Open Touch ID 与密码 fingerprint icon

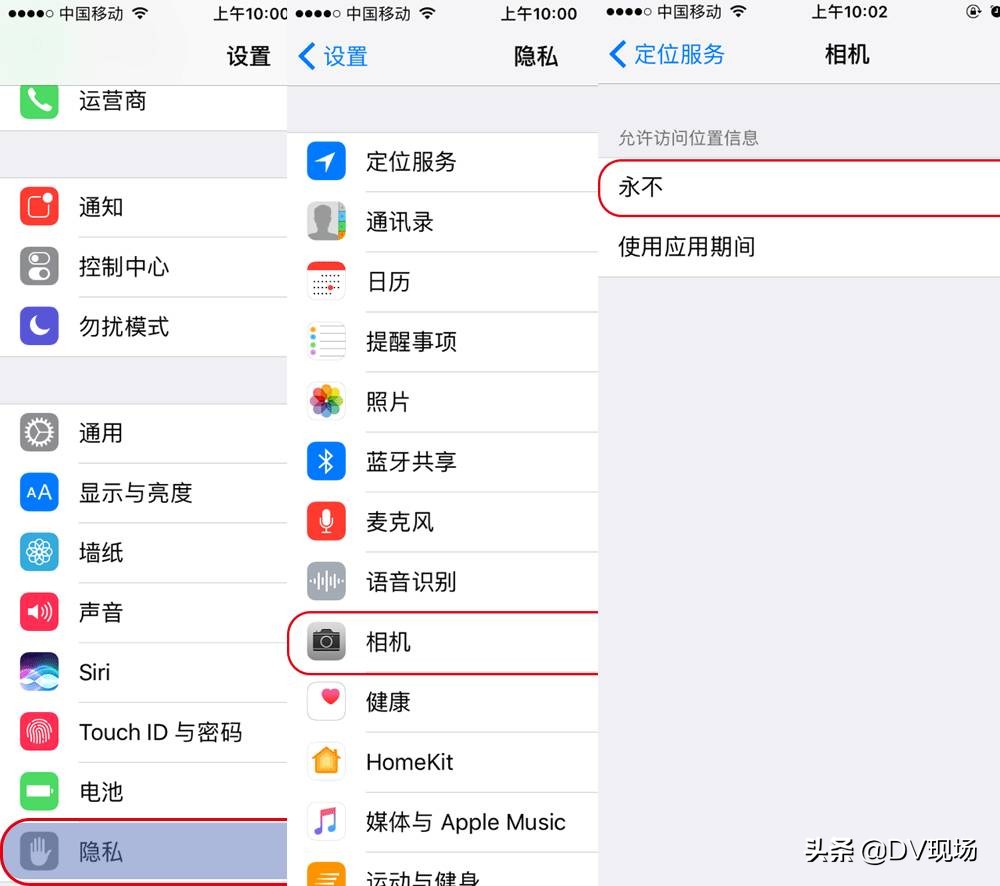tap(38, 731)
